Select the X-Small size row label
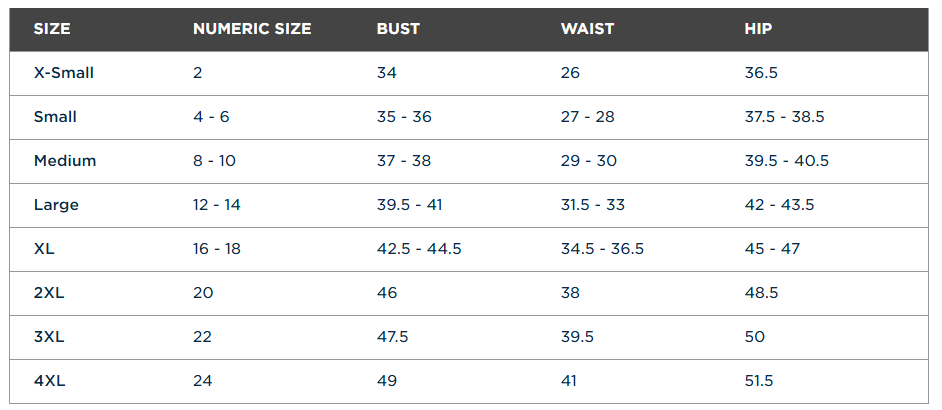 pyautogui.click(x=64, y=73)
